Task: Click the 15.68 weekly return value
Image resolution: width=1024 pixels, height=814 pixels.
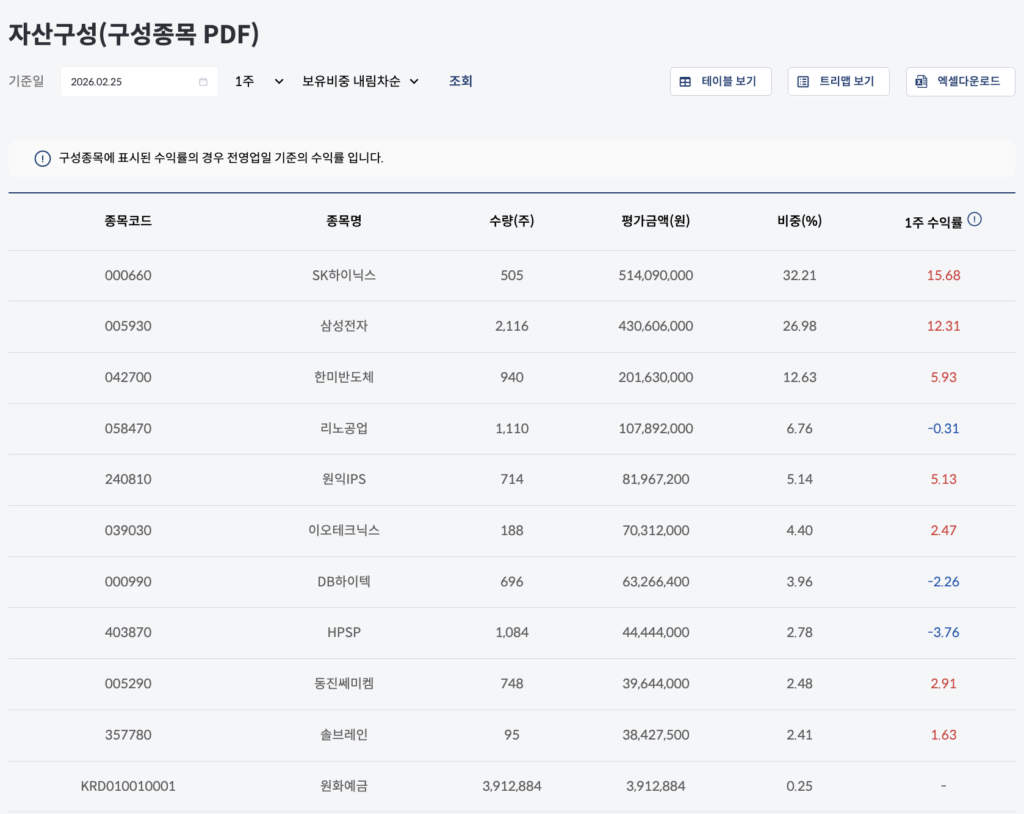Action: tap(944, 275)
